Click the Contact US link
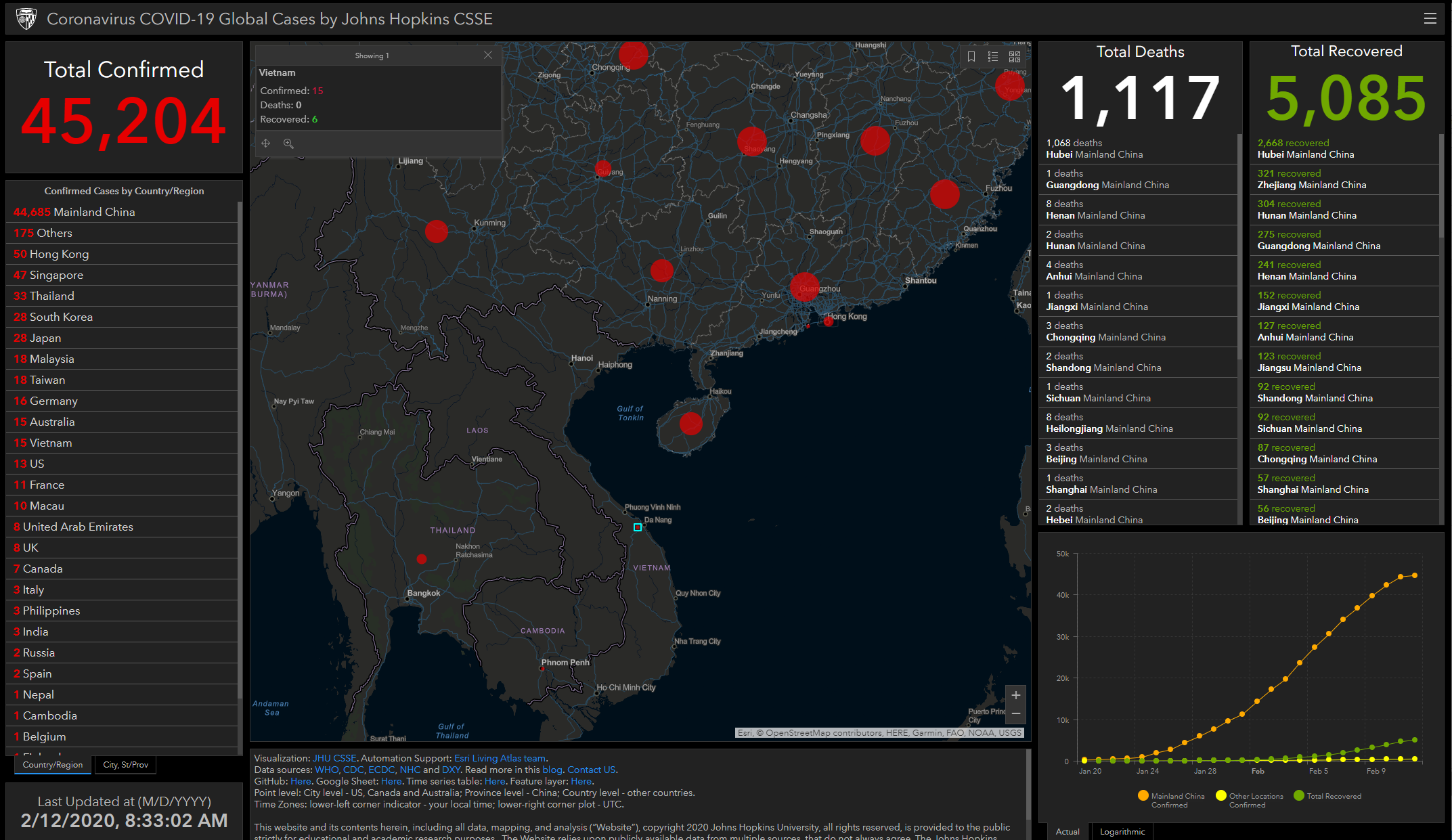1452x840 pixels. tap(591, 770)
